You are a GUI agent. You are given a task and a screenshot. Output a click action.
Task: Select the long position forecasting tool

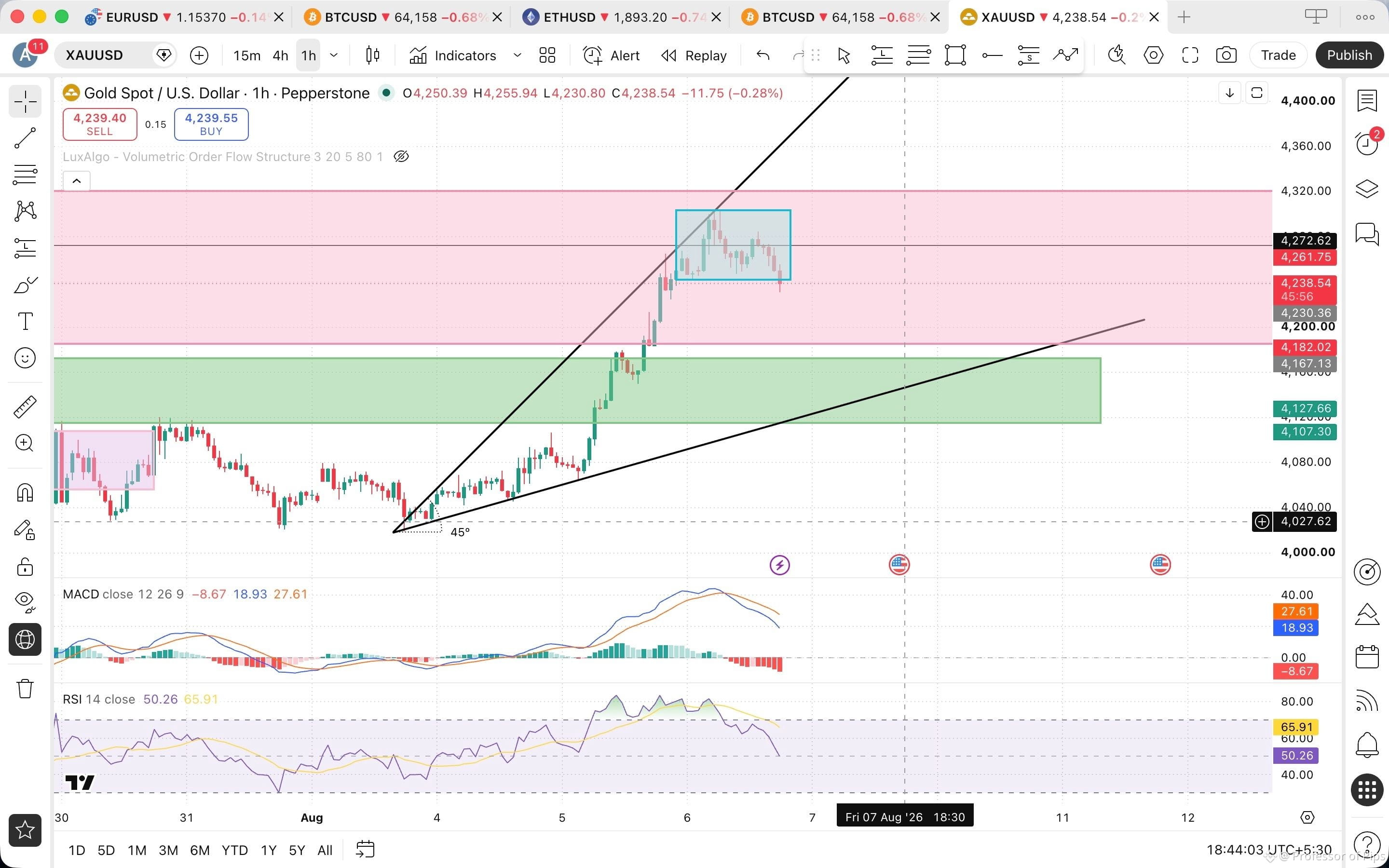[25, 248]
